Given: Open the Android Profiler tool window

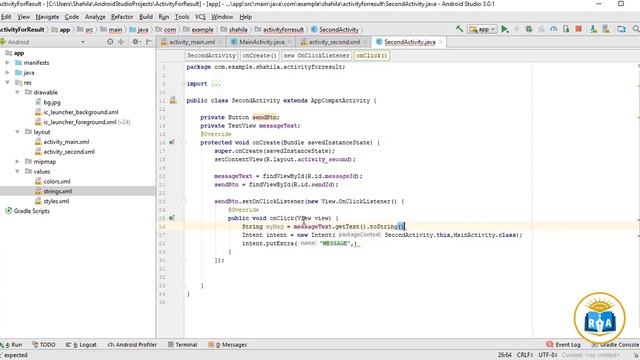Looking at the screenshot, I should pyautogui.click(x=132, y=344).
